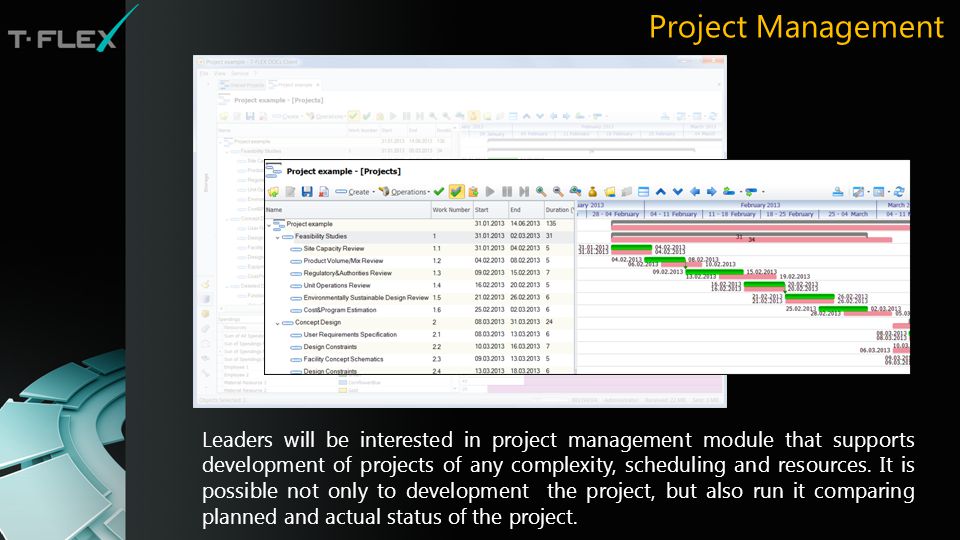This screenshot has width=960, height=540.
Task: Click the grayed-out folder icon
Action: (626, 192)
